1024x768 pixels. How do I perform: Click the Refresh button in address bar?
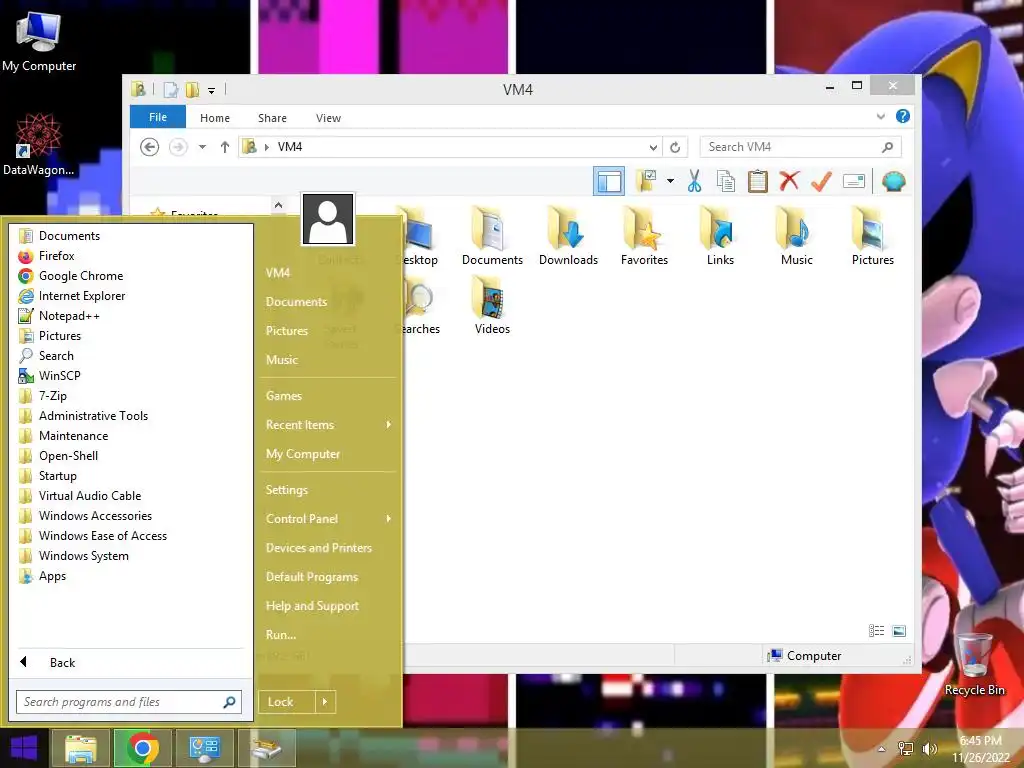[x=675, y=147]
